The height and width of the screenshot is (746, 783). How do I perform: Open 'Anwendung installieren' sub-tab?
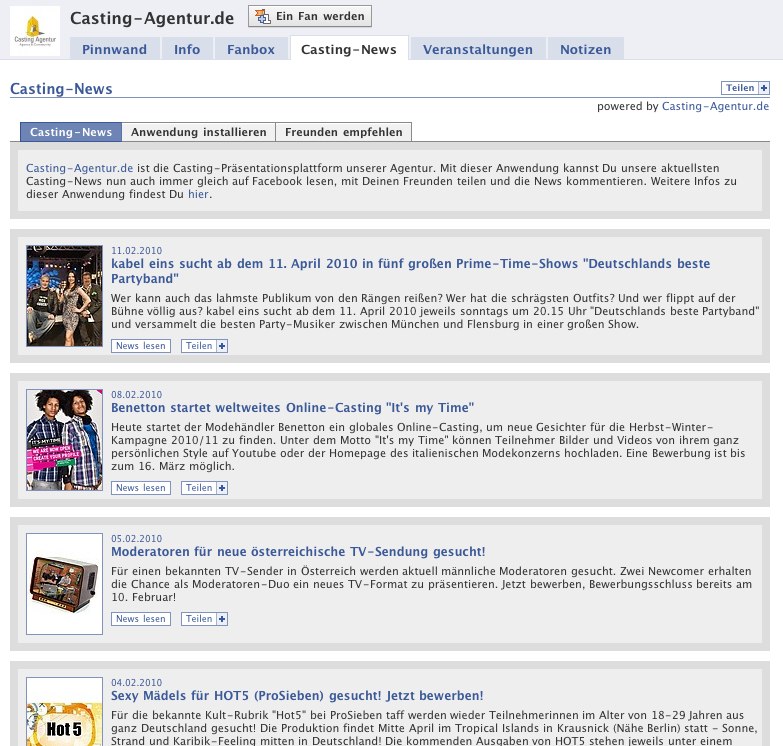[x=198, y=132]
